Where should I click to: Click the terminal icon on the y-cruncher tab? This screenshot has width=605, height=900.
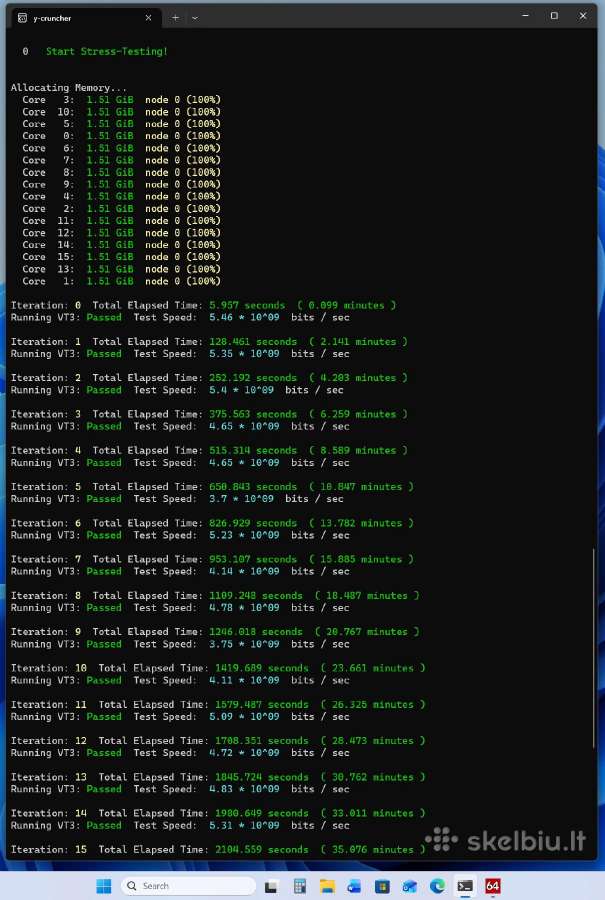22,18
